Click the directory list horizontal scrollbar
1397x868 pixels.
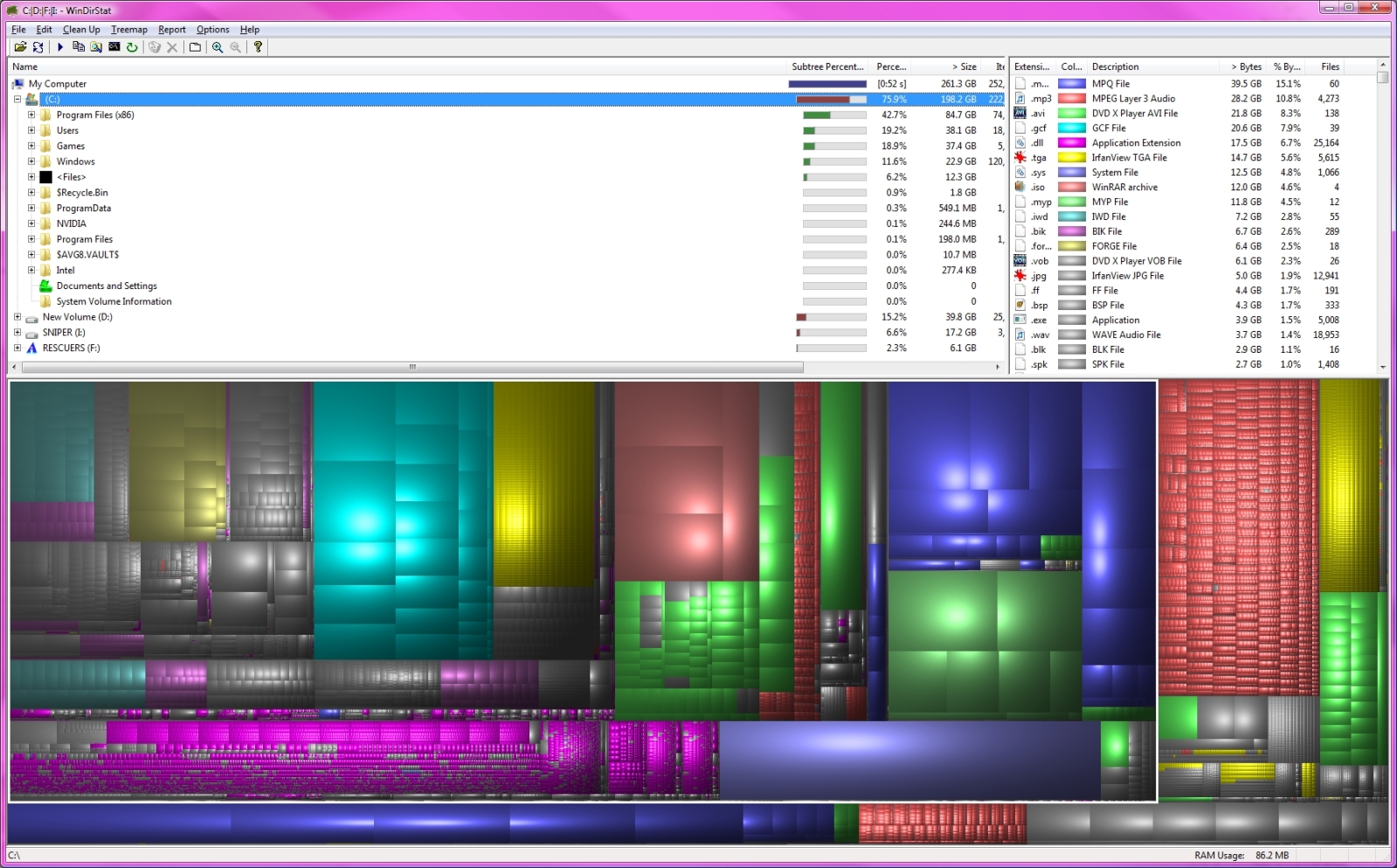click(x=412, y=368)
